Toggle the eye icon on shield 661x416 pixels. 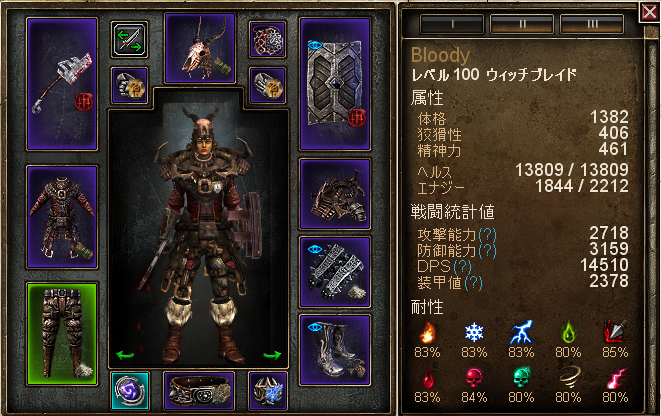(315, 45)
